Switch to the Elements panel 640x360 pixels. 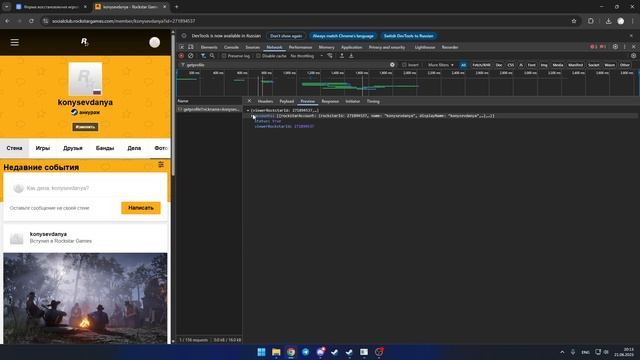209,47
